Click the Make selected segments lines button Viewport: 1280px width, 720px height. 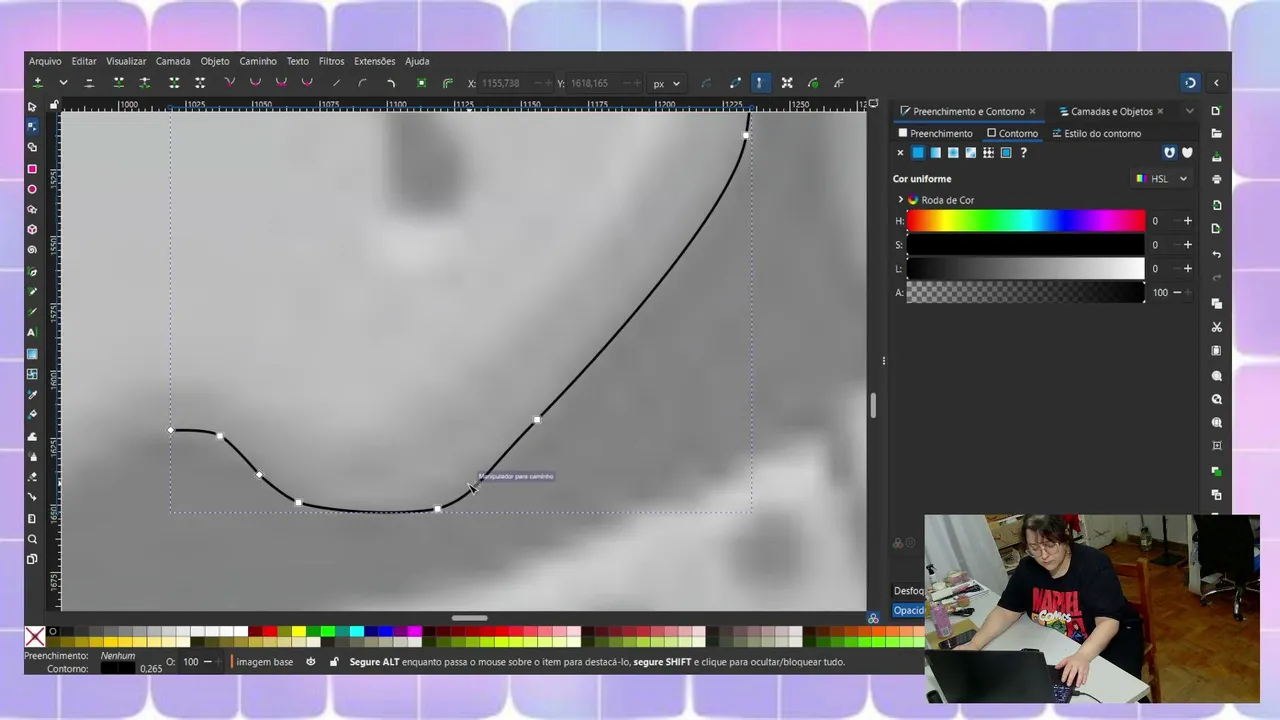tap(336, 83)
